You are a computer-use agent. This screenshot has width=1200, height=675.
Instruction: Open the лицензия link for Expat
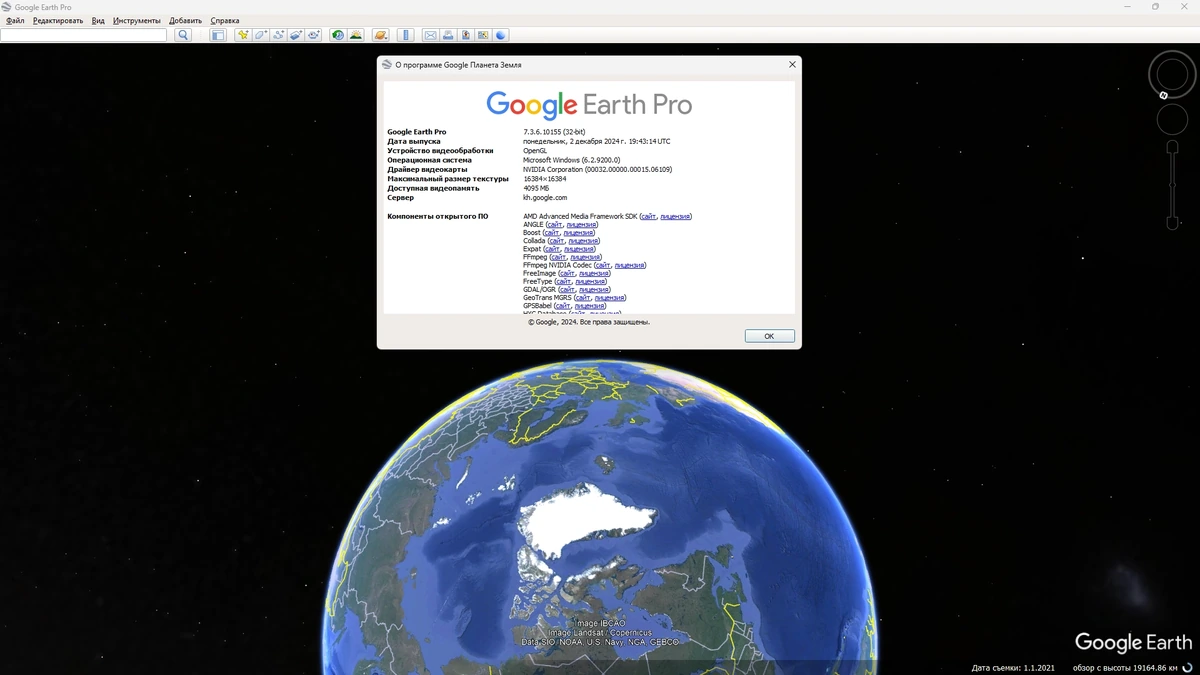click(x=579, y=249)
